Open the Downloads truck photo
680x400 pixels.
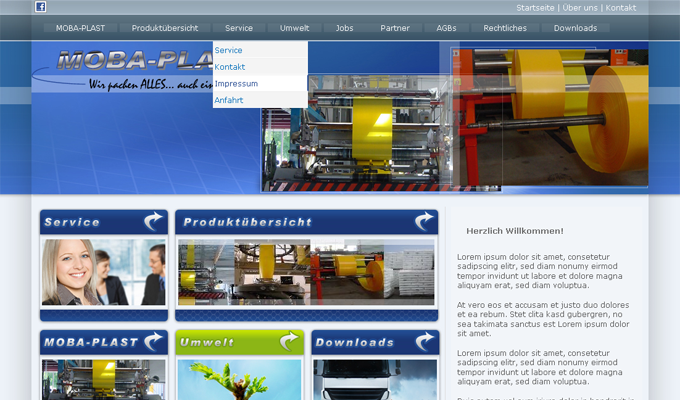pyautogui.click(x=375, y=380)
